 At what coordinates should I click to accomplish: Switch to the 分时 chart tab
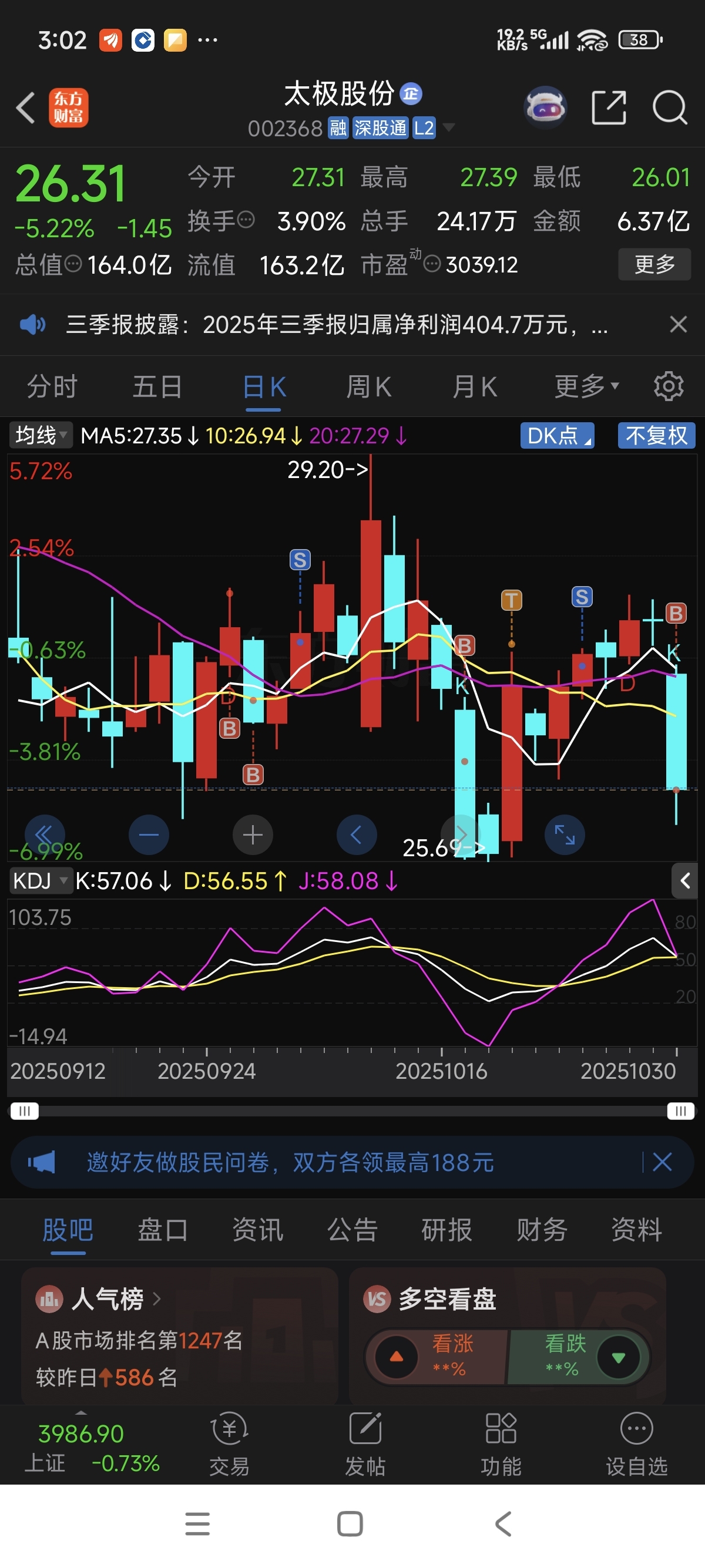pos(52,386)
